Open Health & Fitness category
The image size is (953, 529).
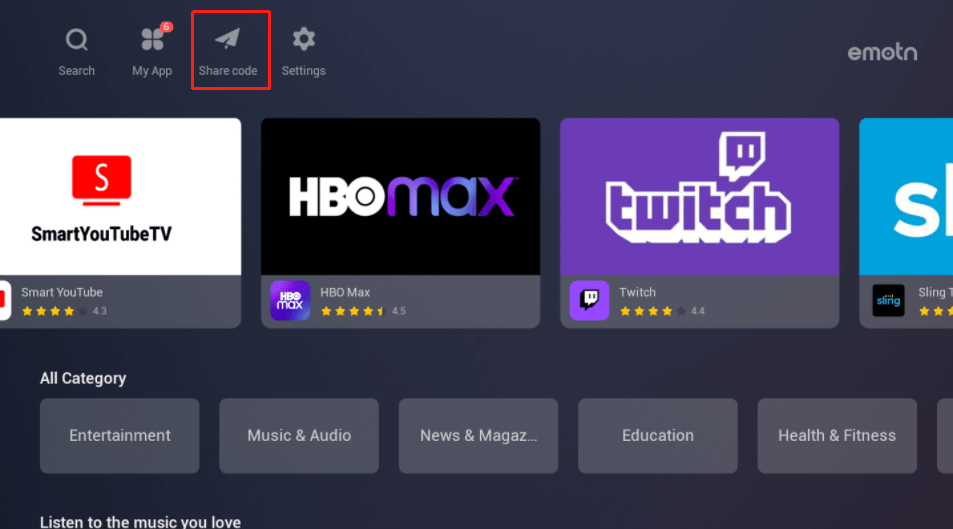click(x=837, y=436)
